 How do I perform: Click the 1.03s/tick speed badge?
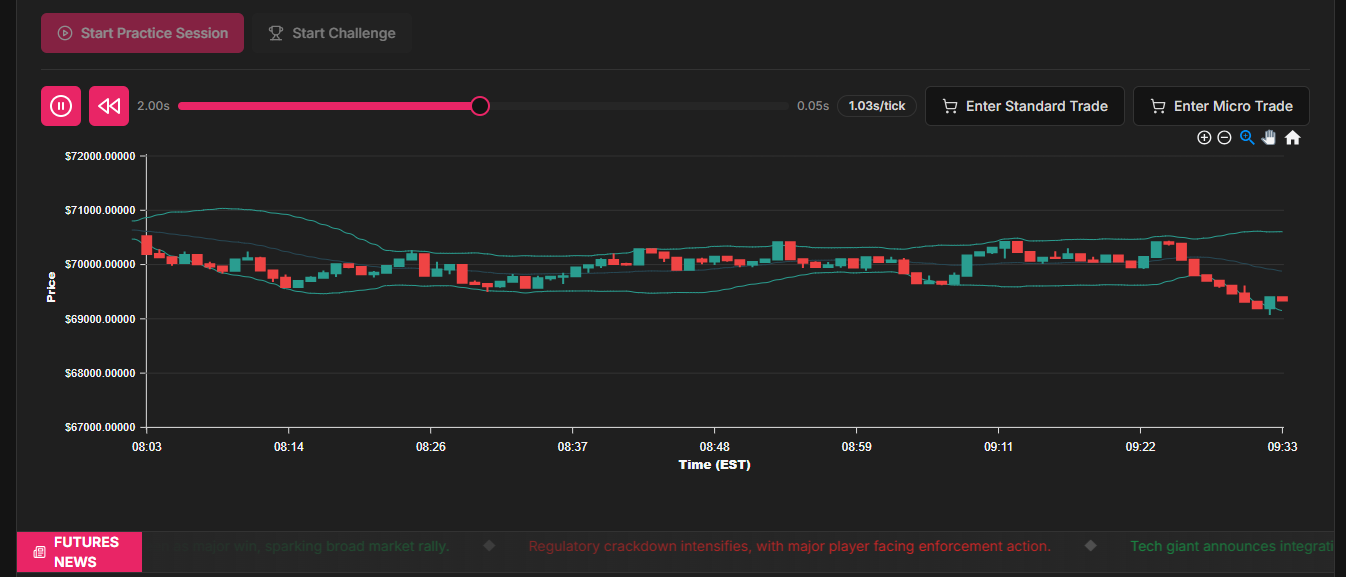(877, 106)
